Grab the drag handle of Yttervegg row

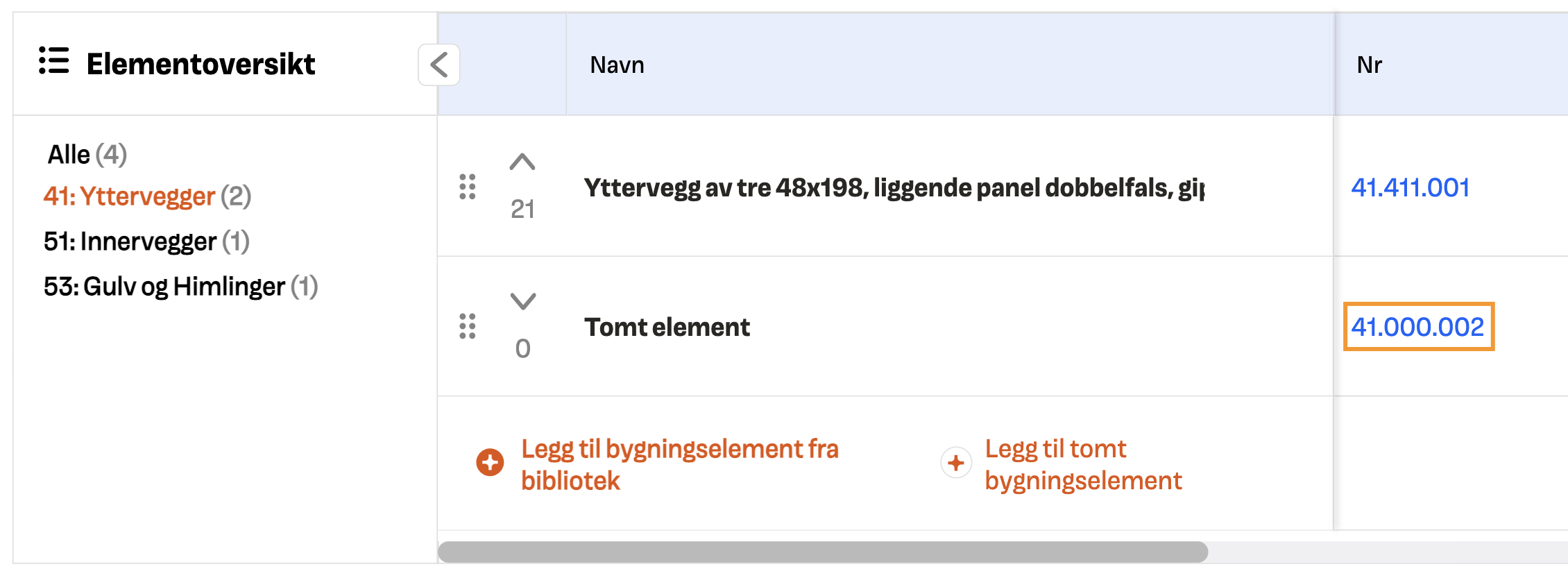(468, 187)
